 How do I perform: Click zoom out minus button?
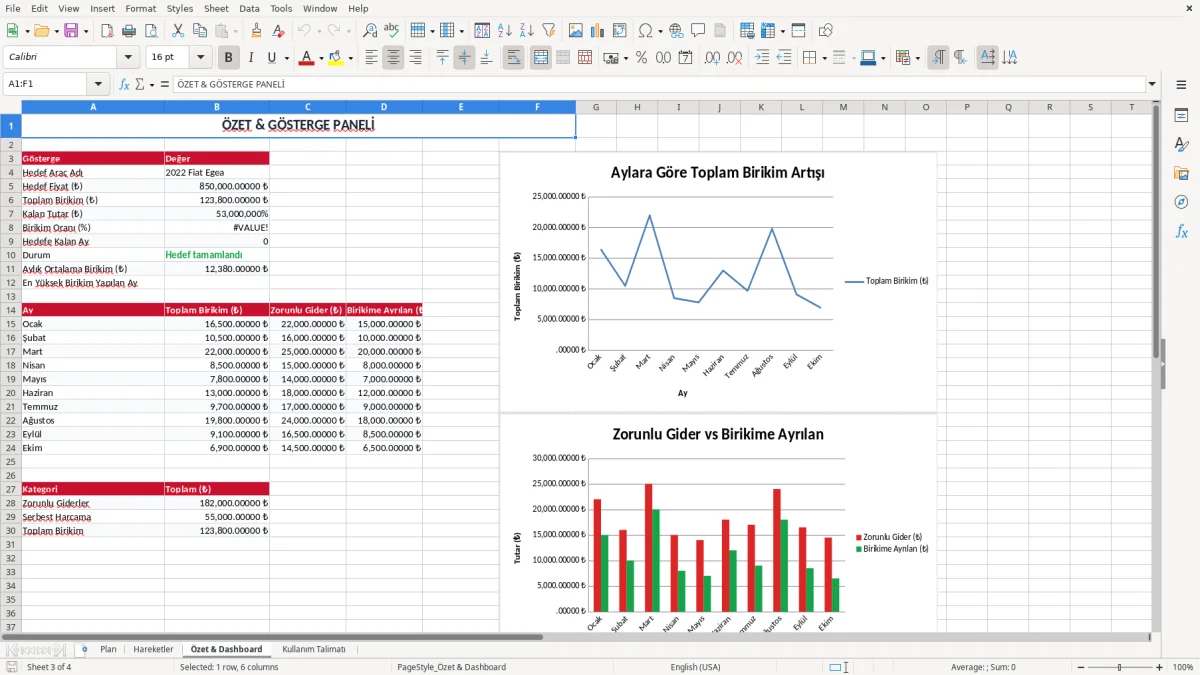click(x=1079, y=667)
